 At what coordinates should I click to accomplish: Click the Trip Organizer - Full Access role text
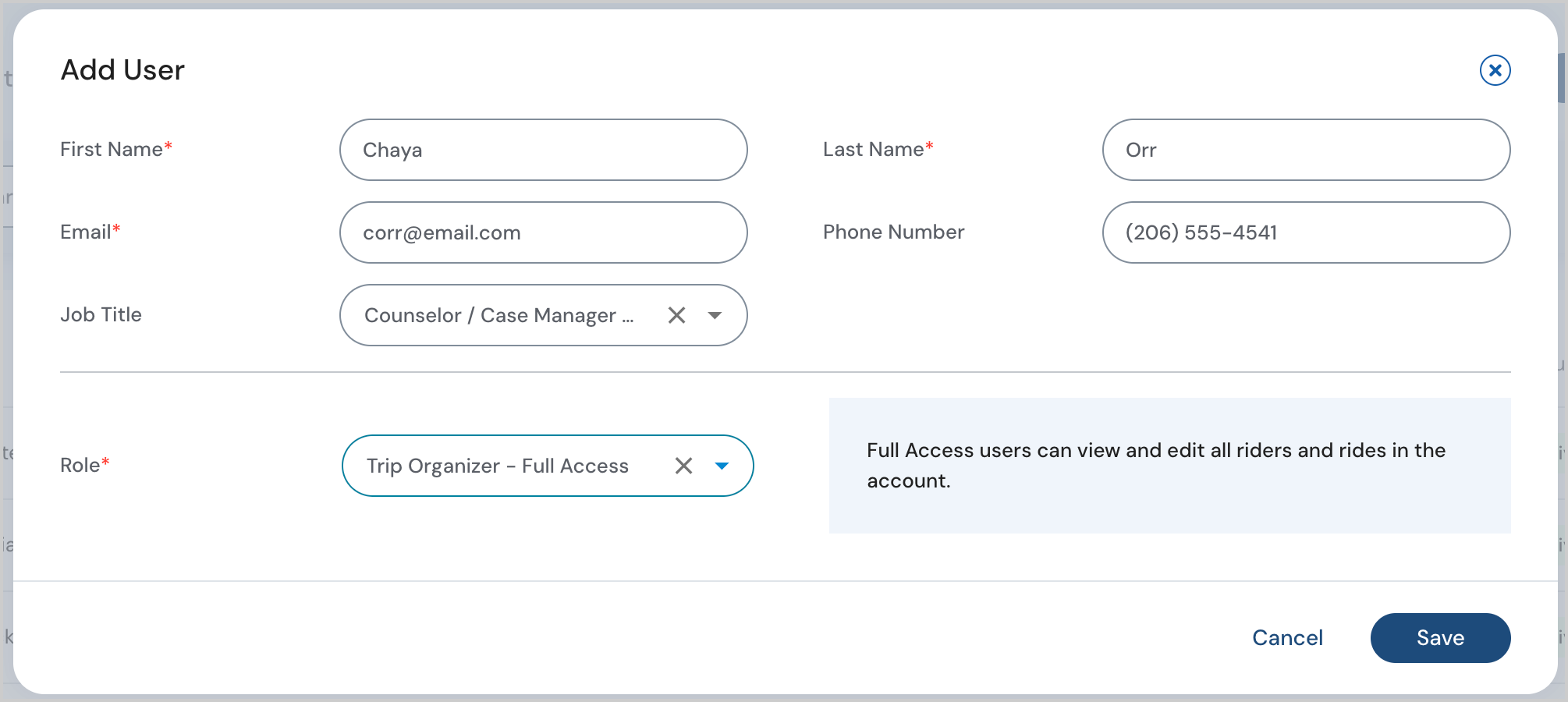coord(498,466)
